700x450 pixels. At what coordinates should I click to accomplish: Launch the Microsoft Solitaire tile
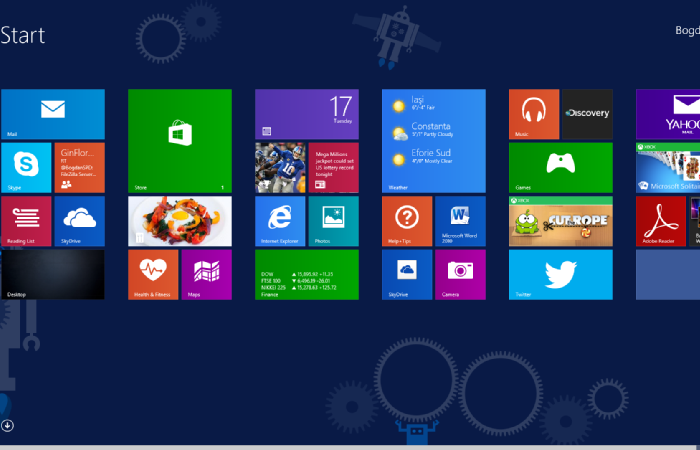point(668,168)
